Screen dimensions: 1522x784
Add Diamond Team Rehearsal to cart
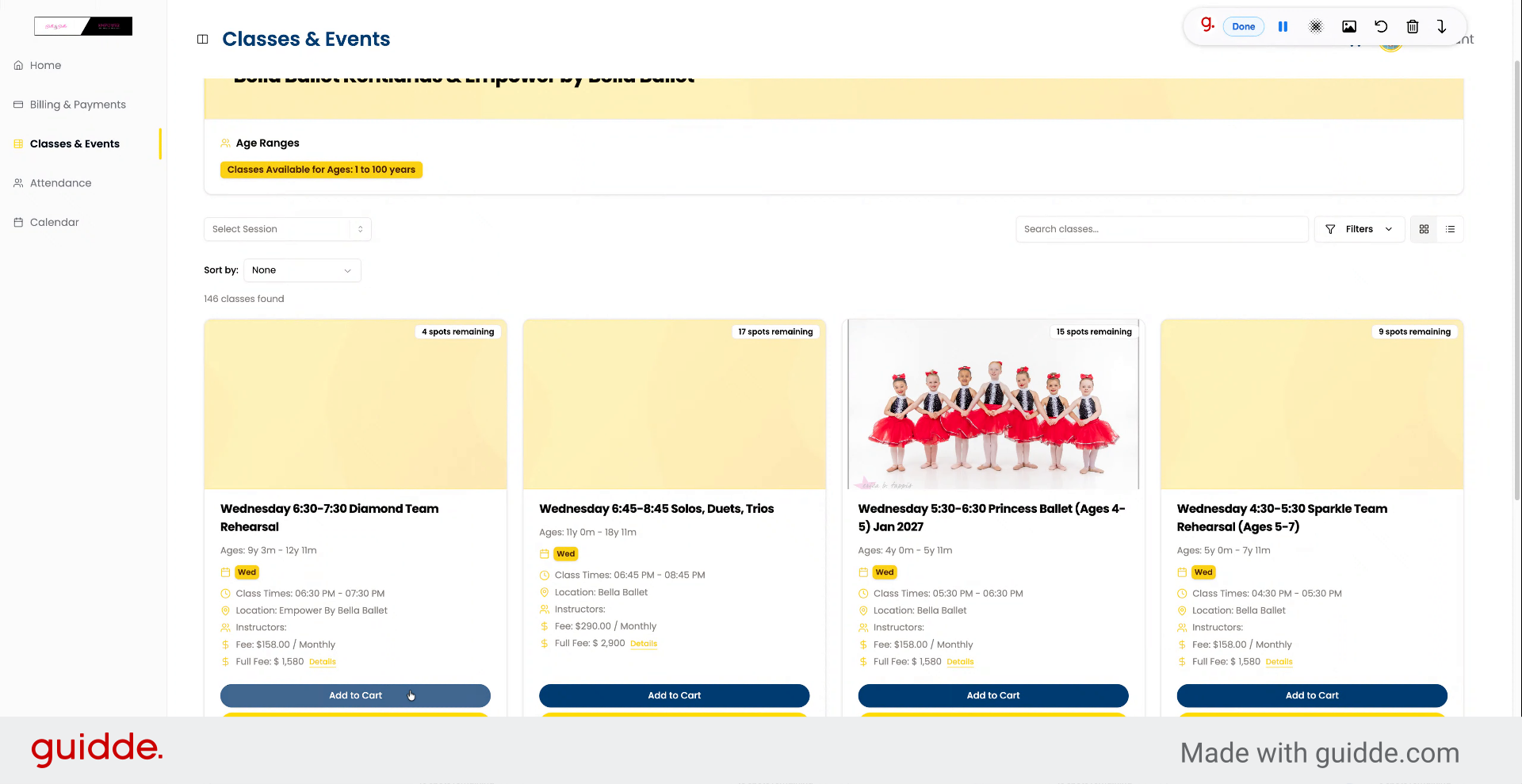[355, 695]
